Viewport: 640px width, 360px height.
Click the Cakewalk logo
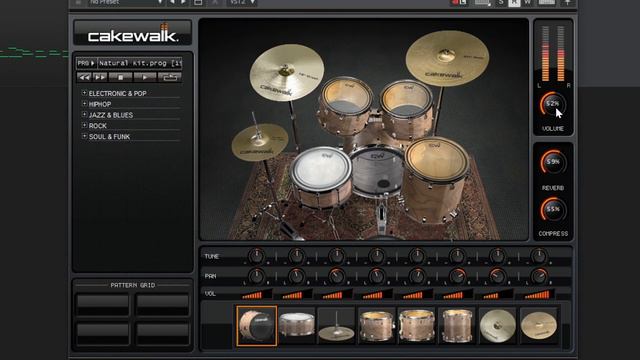tap(133, 33)
